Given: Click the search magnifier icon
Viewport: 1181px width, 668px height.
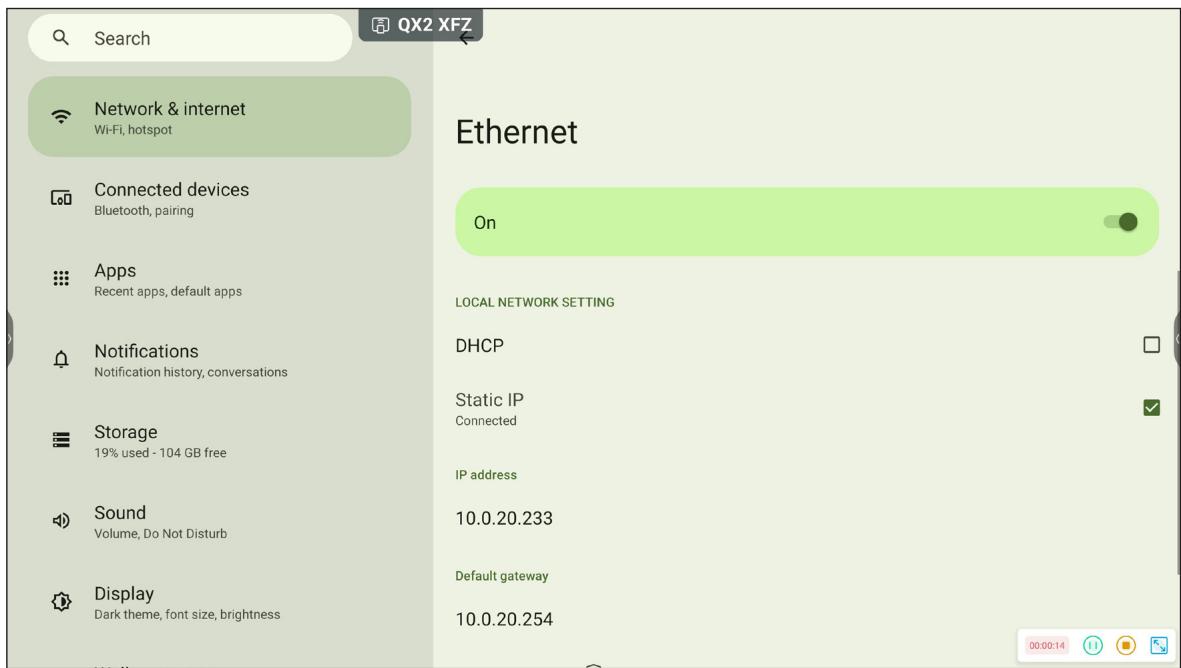Looking at the screenshot, I should click(61, 38).
